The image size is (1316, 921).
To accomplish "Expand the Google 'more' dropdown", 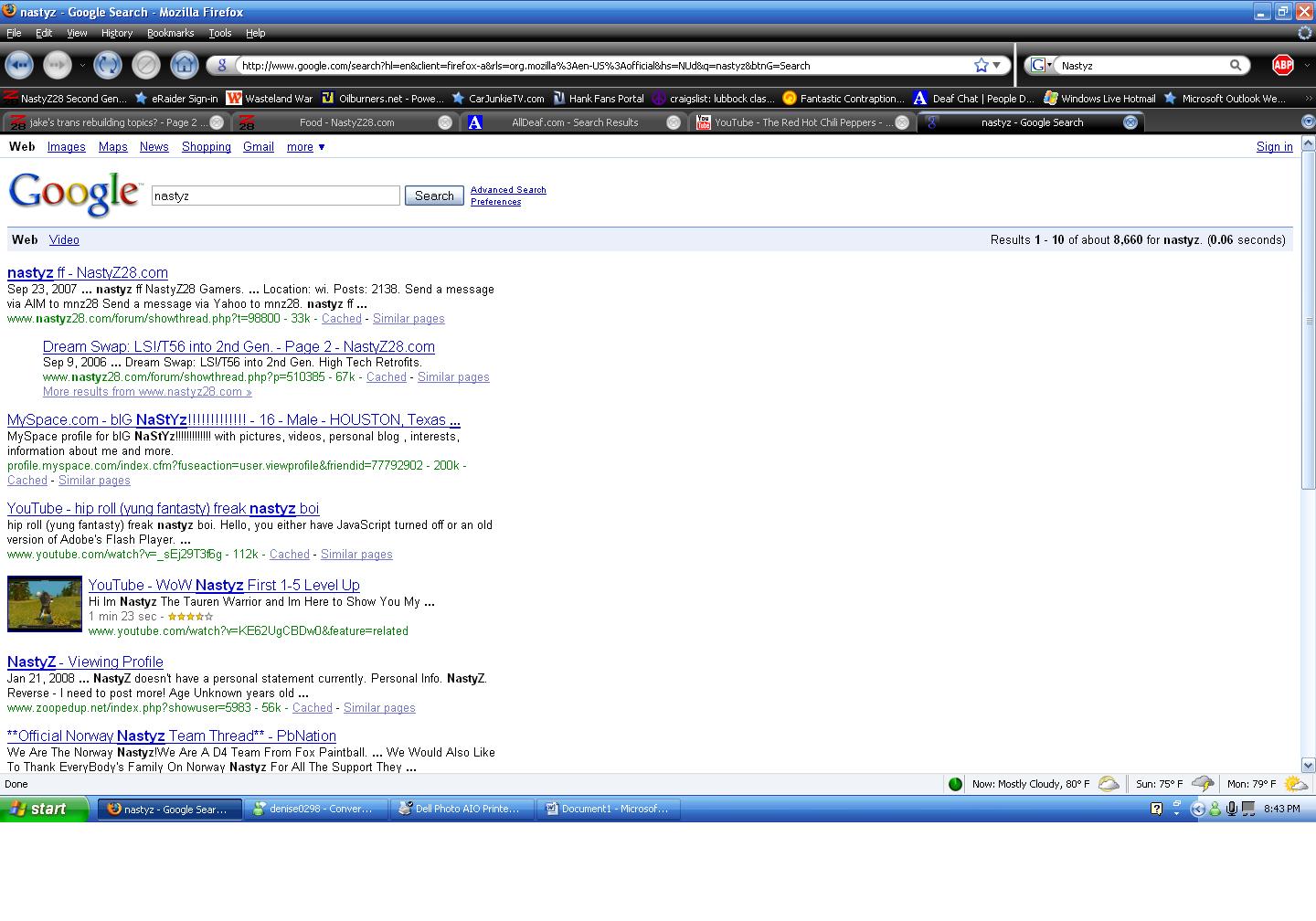I will pos(305,147).
